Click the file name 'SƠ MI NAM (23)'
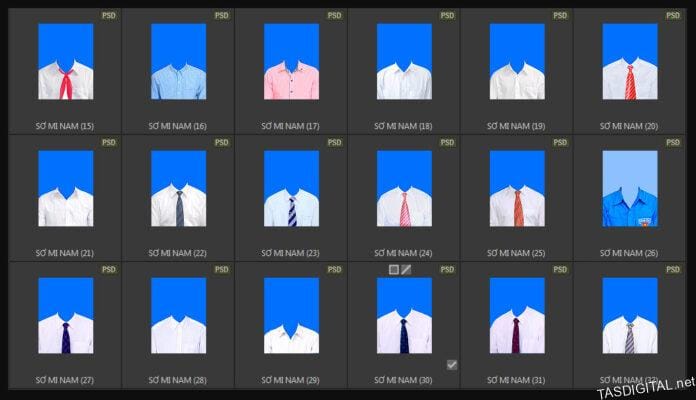The height and width of the screenshot is (400, 696). 290,253
